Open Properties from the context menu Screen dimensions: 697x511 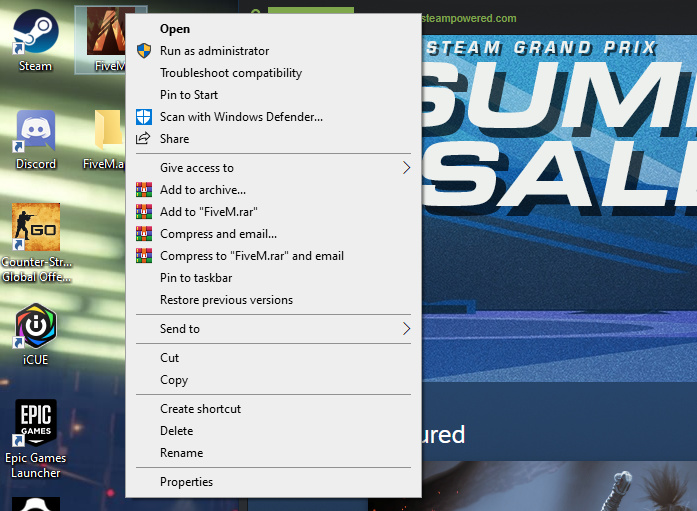tap(273, 482)
